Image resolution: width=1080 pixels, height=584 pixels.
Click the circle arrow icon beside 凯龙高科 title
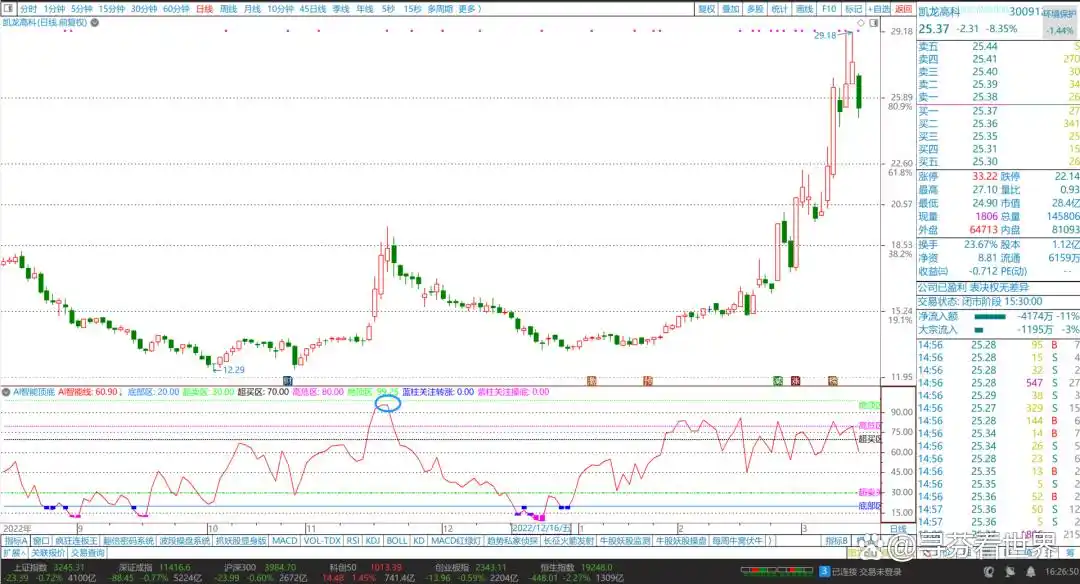(x=92, y=21)
